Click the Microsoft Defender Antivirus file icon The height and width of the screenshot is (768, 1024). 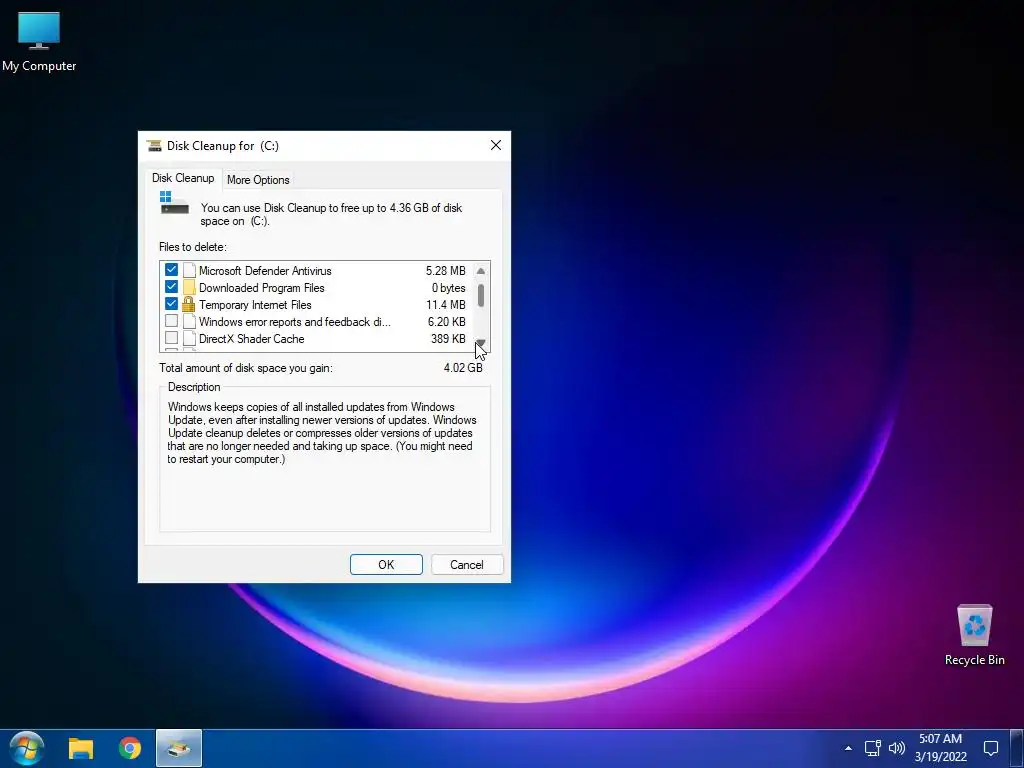pos(189,270)
